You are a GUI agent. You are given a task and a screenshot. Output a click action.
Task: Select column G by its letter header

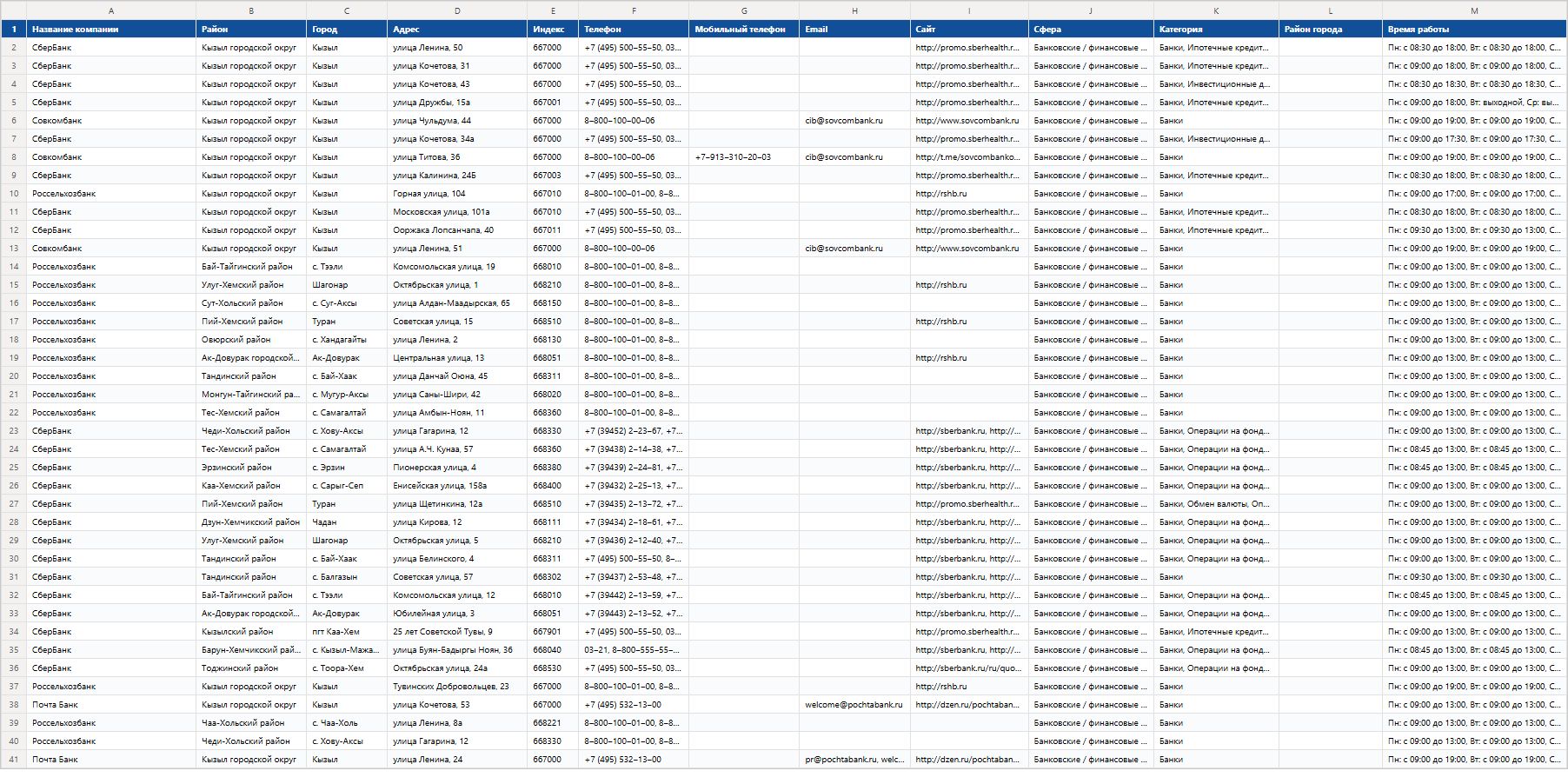coord(744,10)
